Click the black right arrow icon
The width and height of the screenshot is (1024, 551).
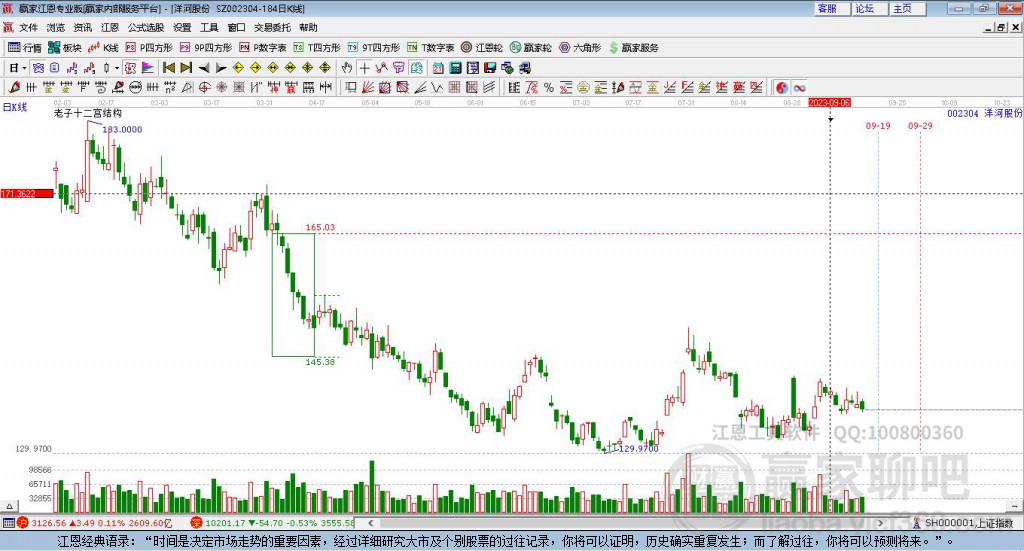click(221, 68)
